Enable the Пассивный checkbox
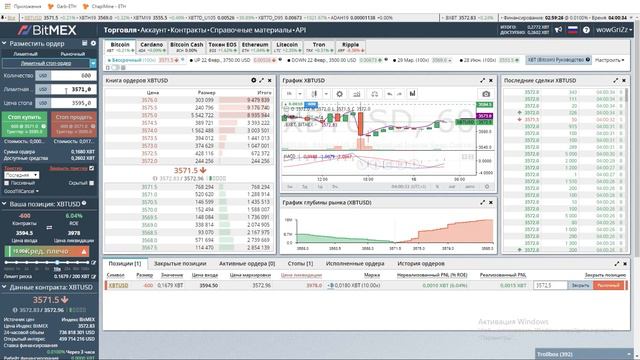The width and height of the screenshot is (640, 360). [7, 183]
